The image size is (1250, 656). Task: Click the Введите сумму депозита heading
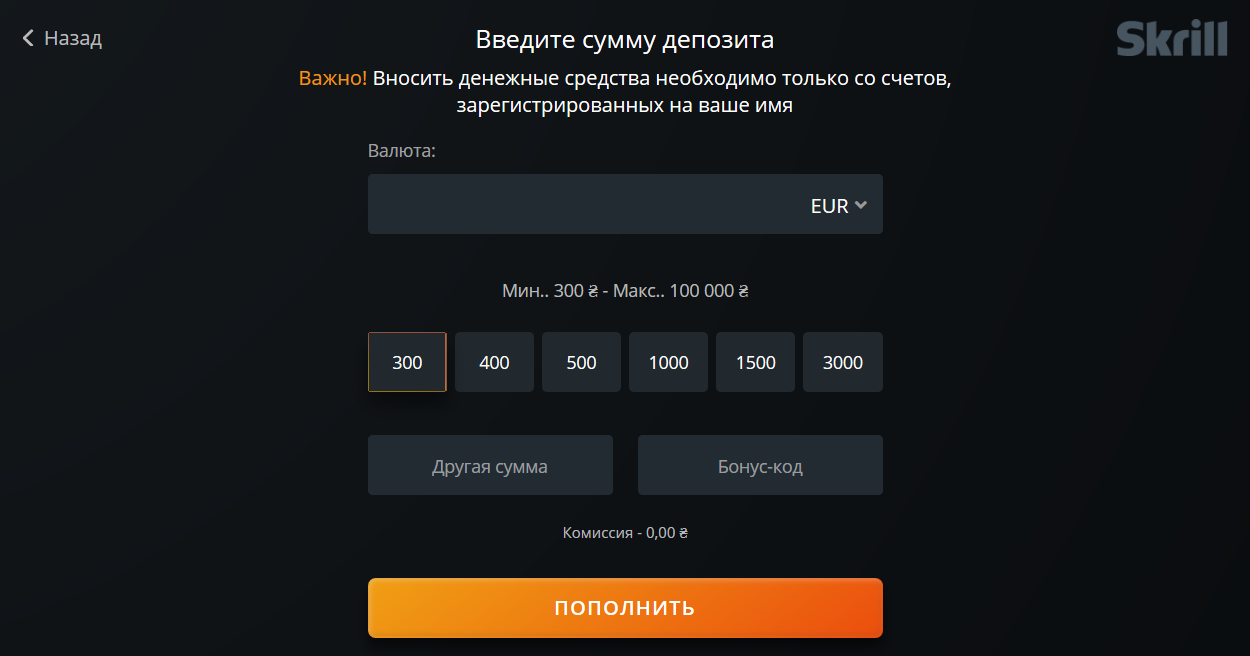[x=625, y=40]
